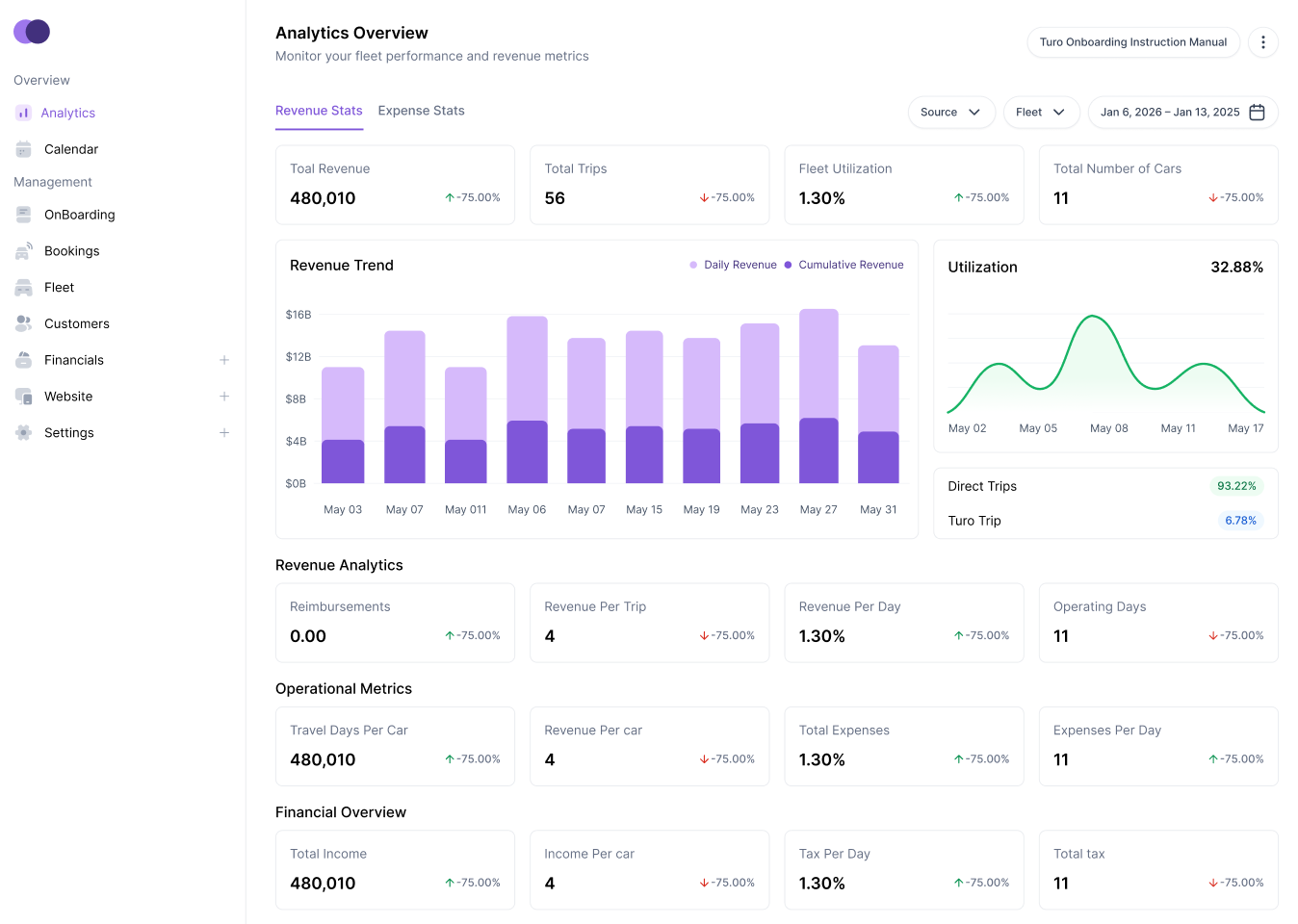
Task: Click the Total Income label
Action: (328, 854)
